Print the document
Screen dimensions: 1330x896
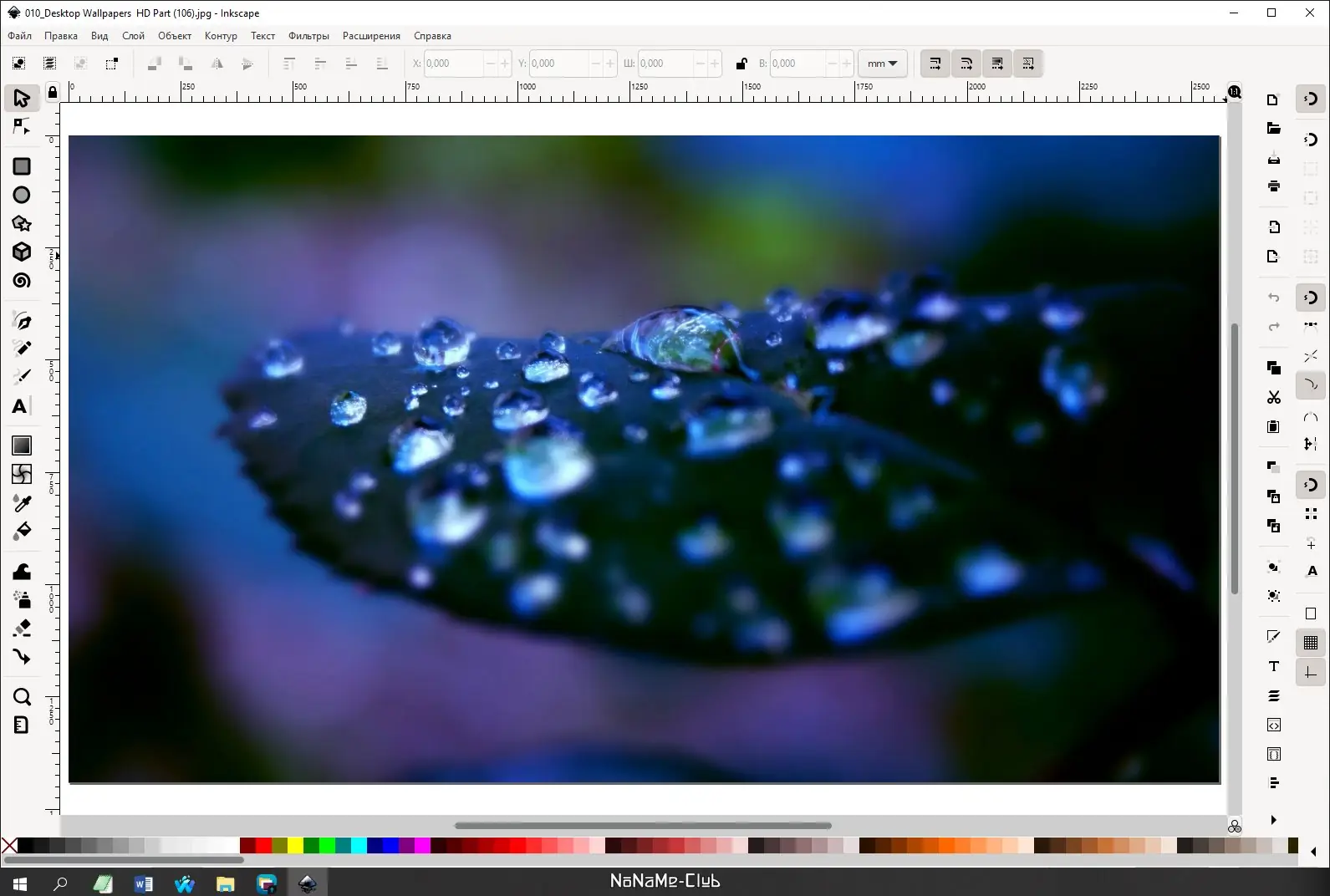tap(1273, 186)
